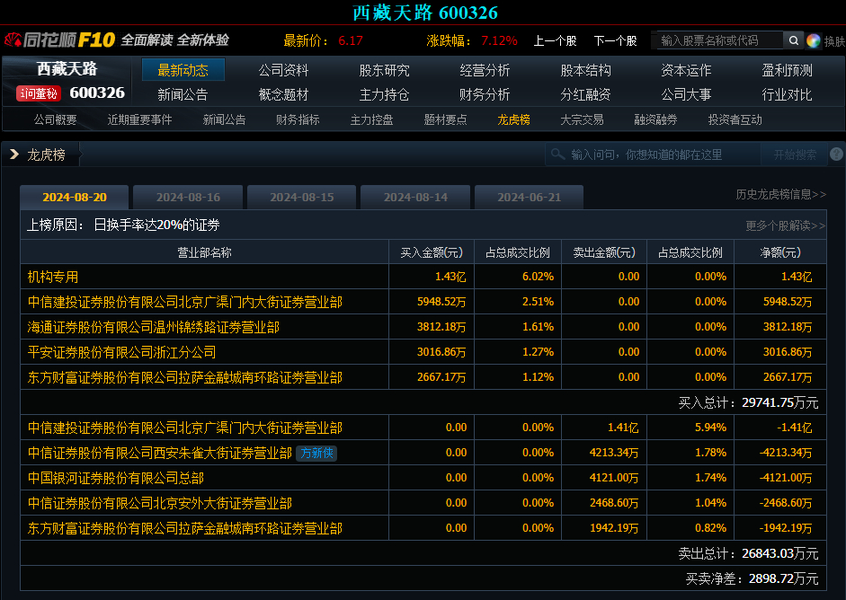This screenshot has height=600, width=846.
Task: Jump to 主力控盘 sub-section
Action: coord(372,120)
